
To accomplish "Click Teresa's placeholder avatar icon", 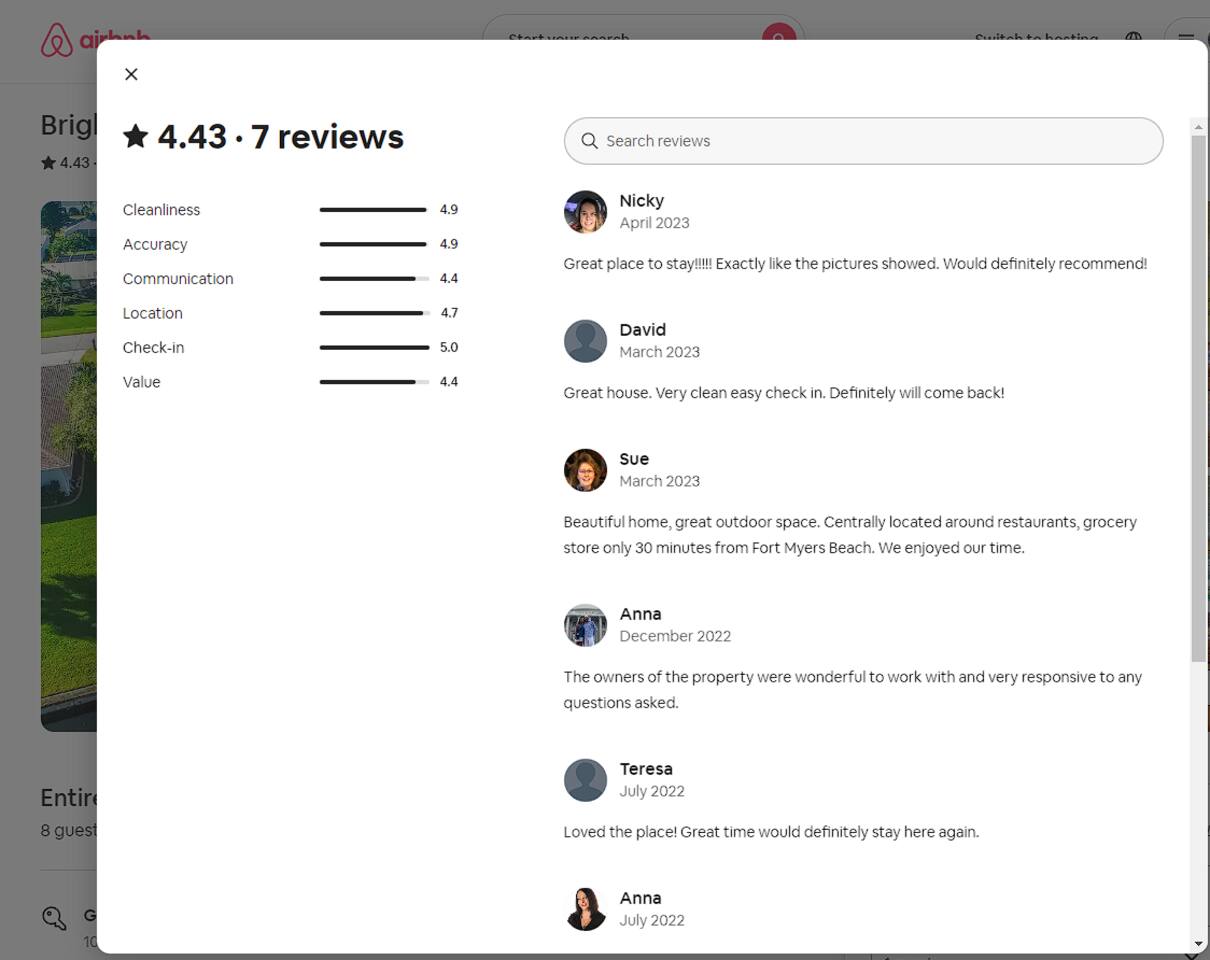I will (585, 780).
